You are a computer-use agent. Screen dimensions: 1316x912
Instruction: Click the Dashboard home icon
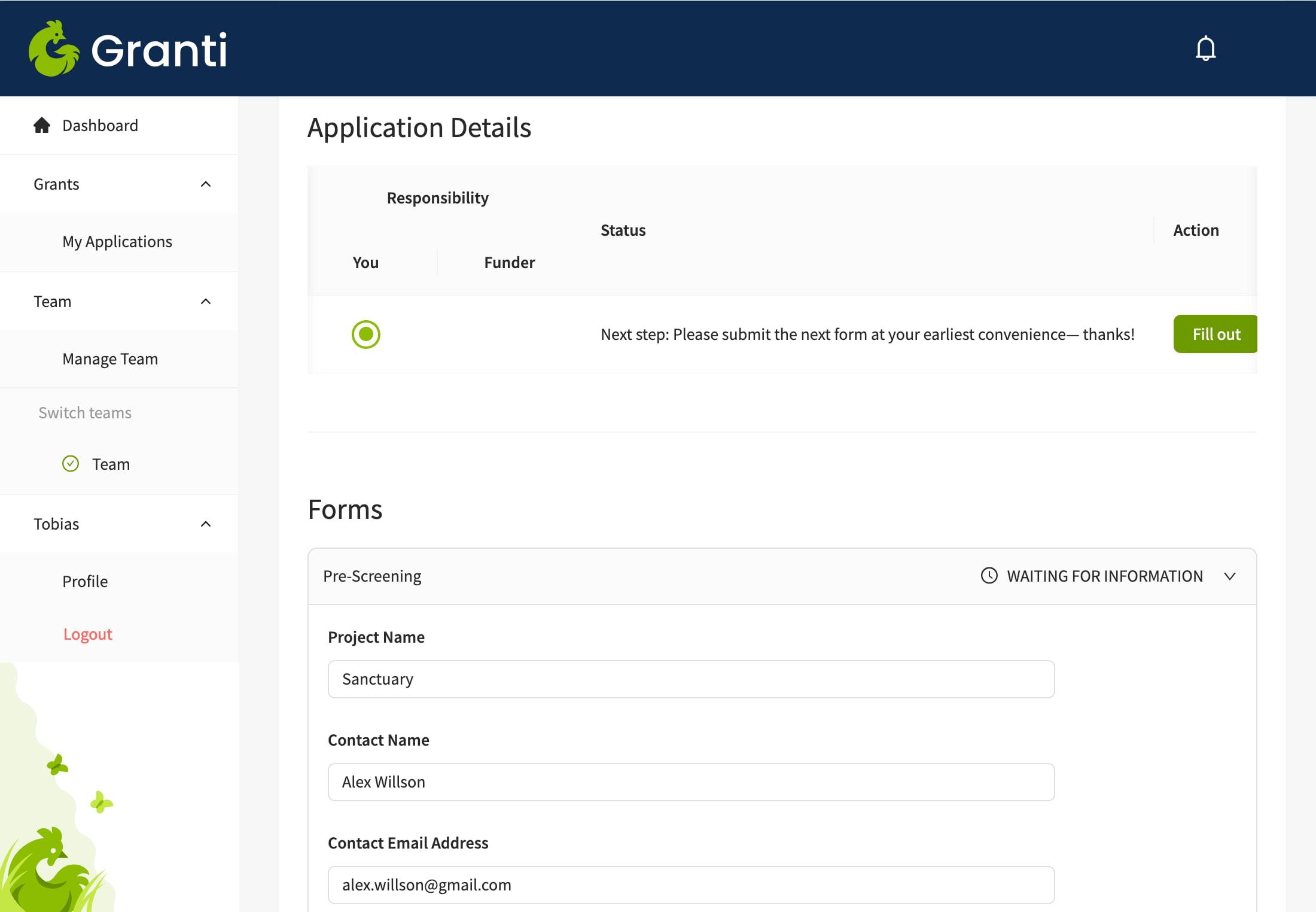tap(42, 125)
